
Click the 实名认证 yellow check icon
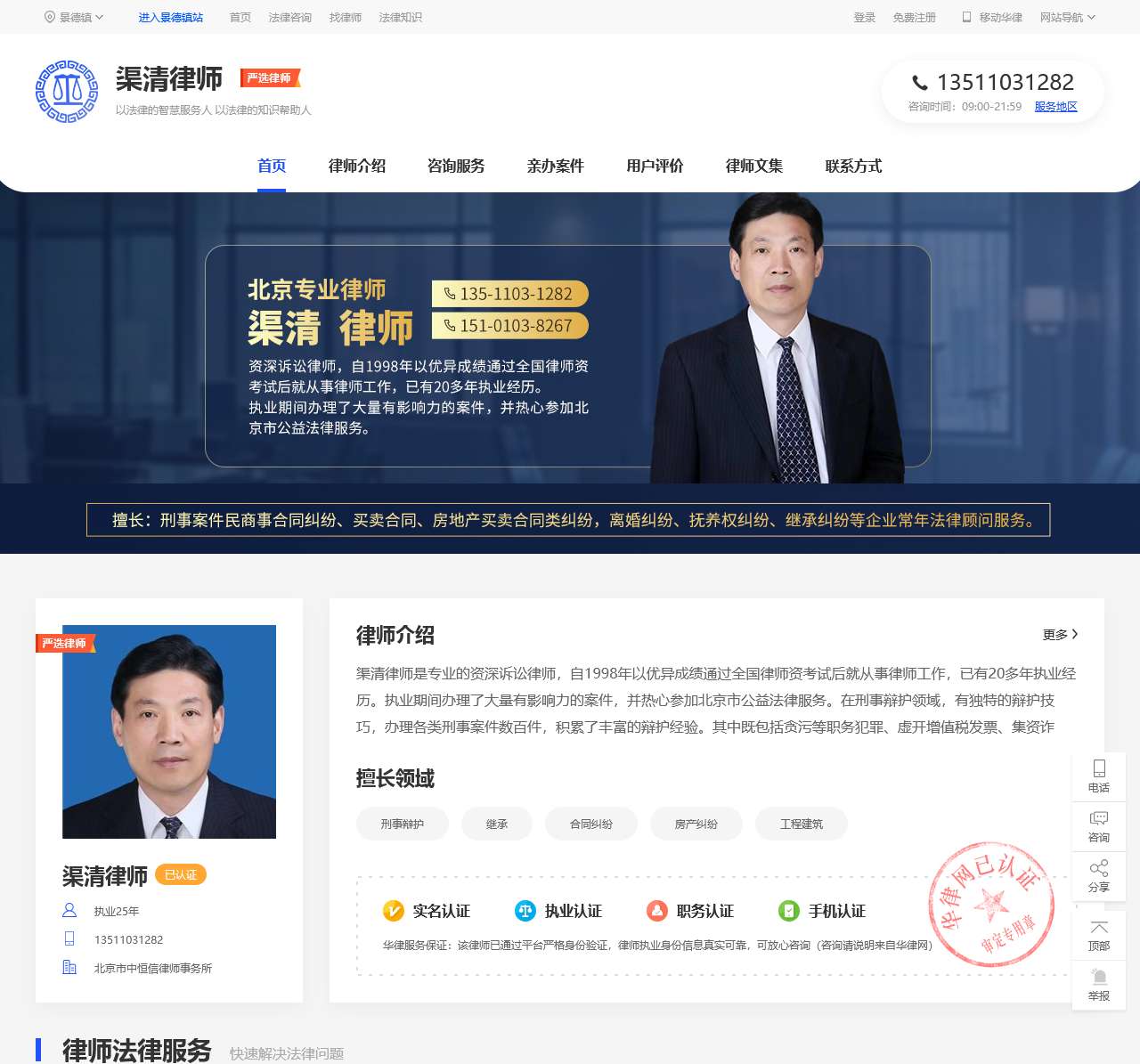point(394,911)
